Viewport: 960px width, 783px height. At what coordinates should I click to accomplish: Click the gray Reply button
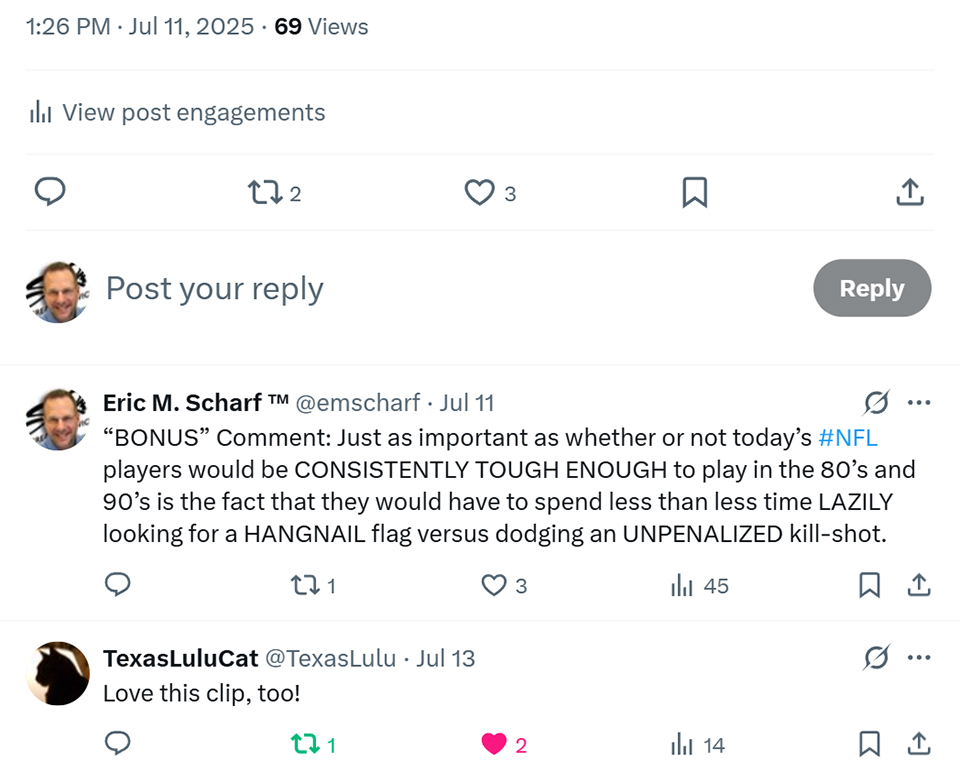pyautogui.click(x=871, y=288)
